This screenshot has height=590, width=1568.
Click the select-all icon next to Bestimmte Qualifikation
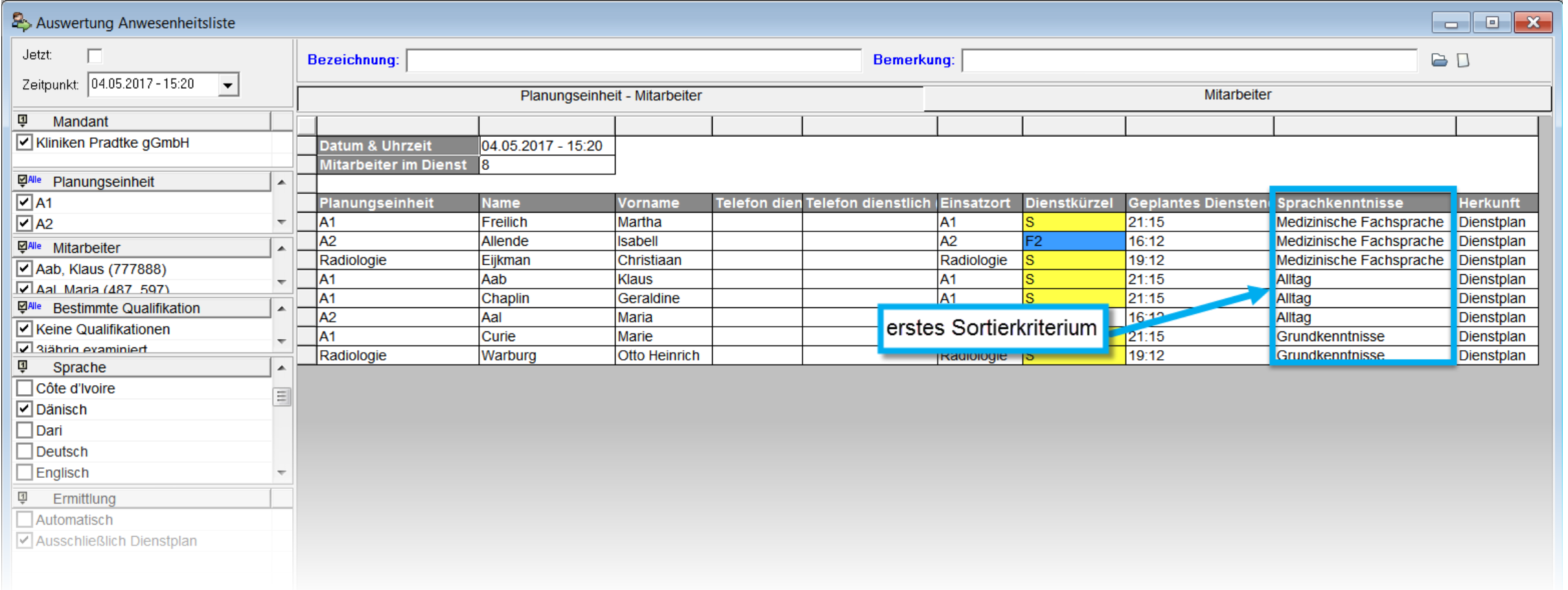pyautogui.click(x=29, y=307)
